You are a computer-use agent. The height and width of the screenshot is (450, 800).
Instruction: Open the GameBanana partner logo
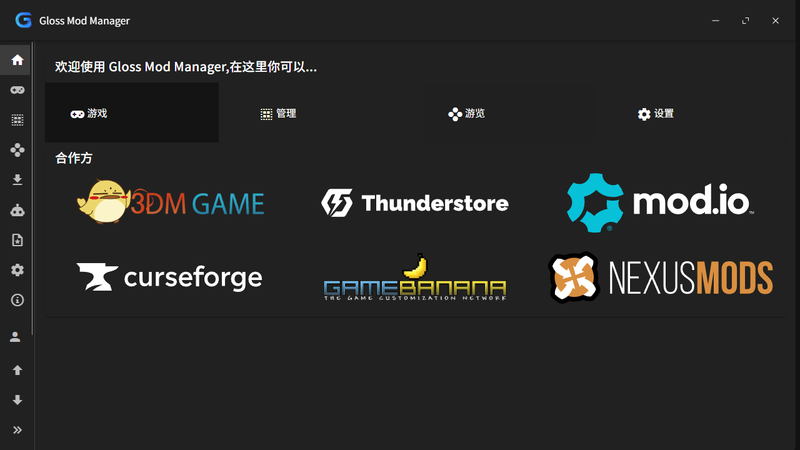[415, 277]
